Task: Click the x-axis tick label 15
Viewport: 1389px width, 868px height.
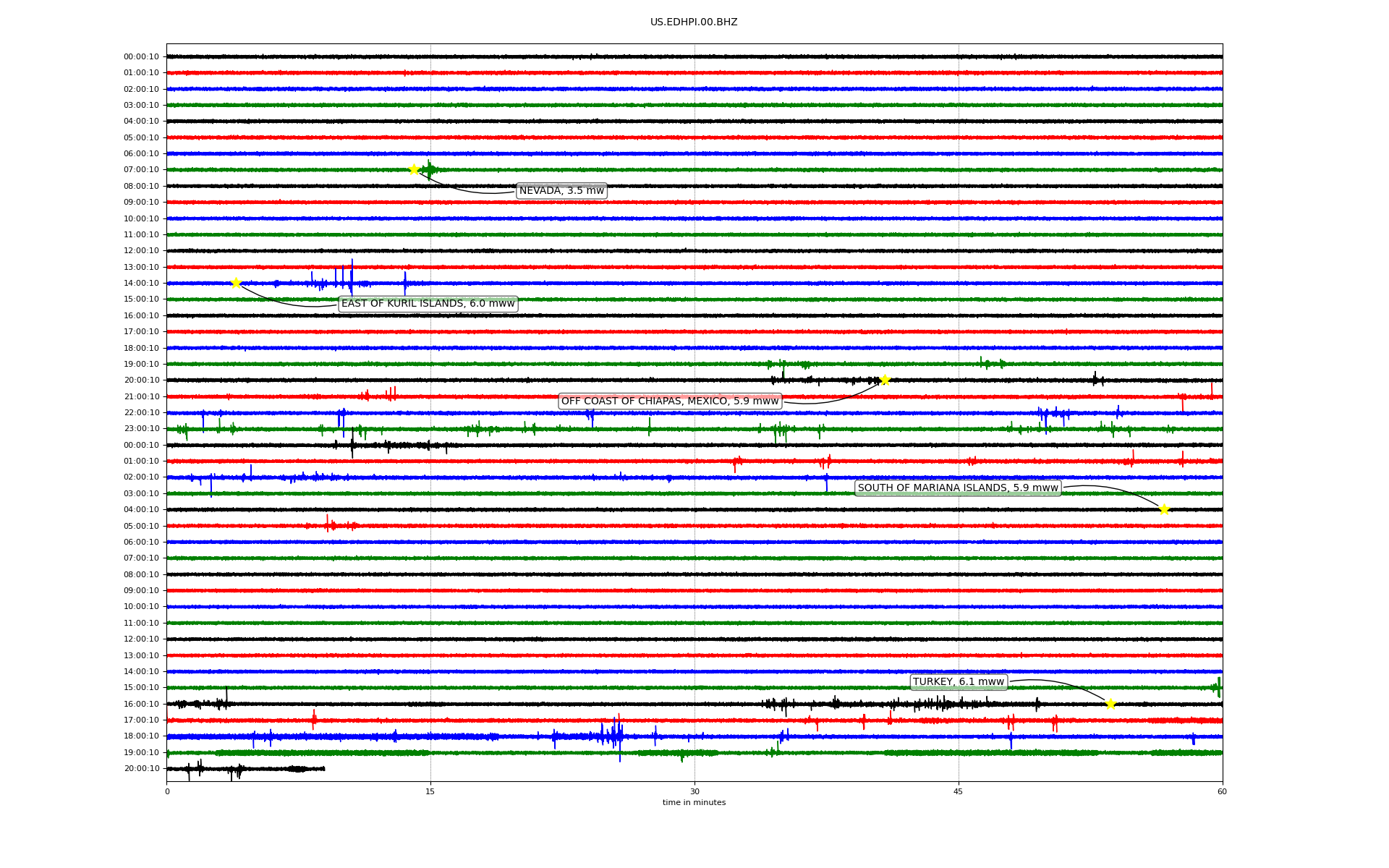Action: pos(430,791)
